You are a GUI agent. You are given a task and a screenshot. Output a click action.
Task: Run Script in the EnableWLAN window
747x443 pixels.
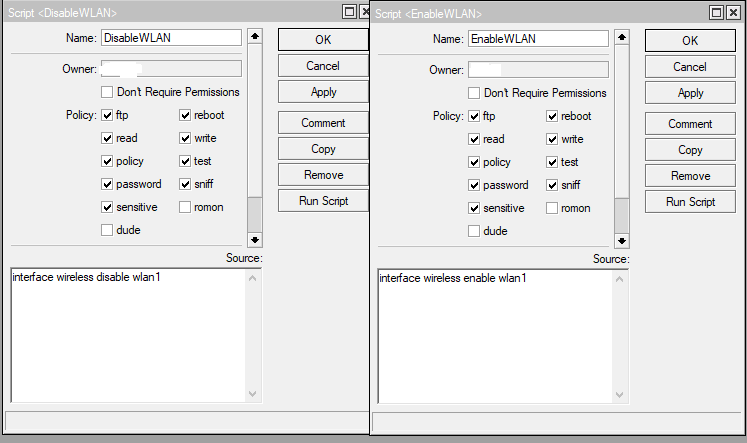click(690, 202)
